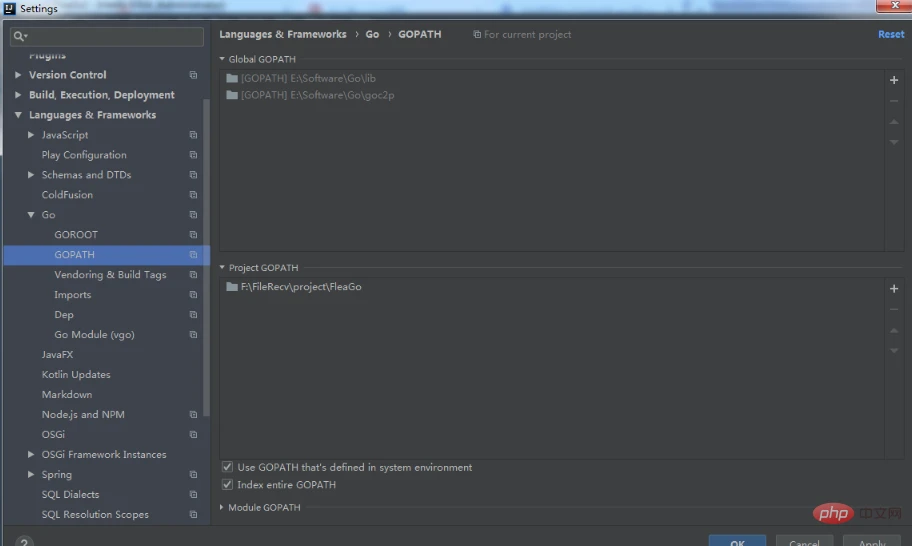Click the project-level icon beside Spring
This screenshot has height=546, width=912.
coord(193,474)
